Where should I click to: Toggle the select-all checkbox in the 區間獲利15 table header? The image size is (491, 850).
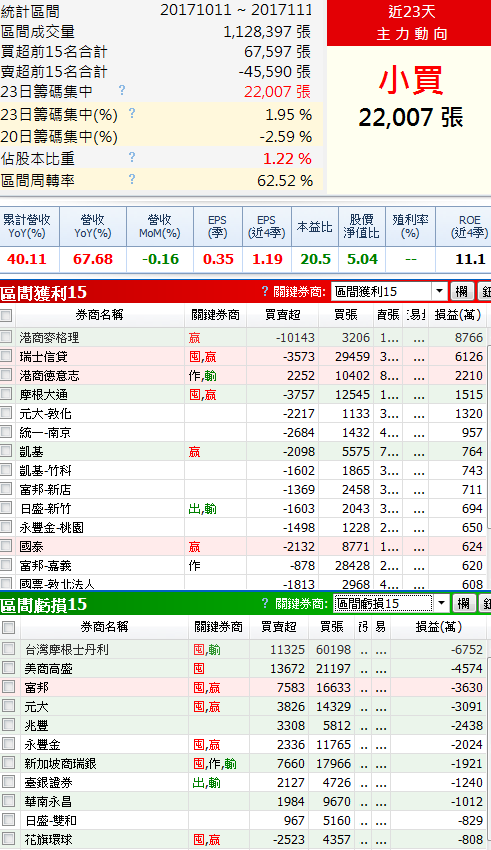pyautogui.click(x=6, y=315)
